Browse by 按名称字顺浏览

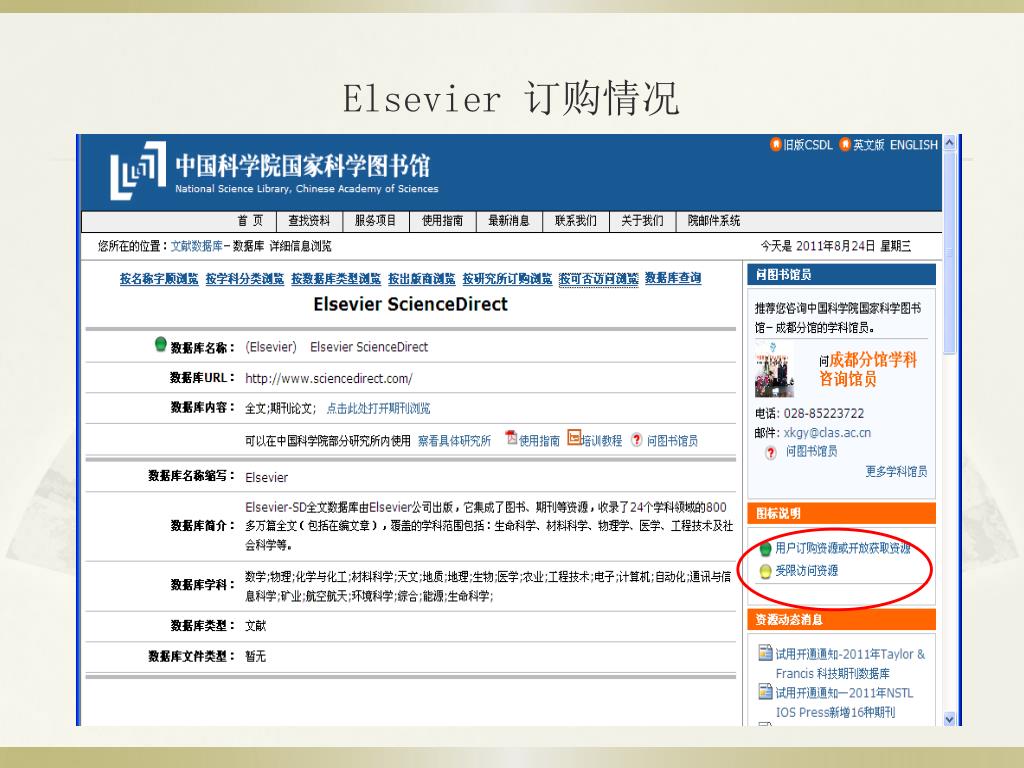click(159, 279)
